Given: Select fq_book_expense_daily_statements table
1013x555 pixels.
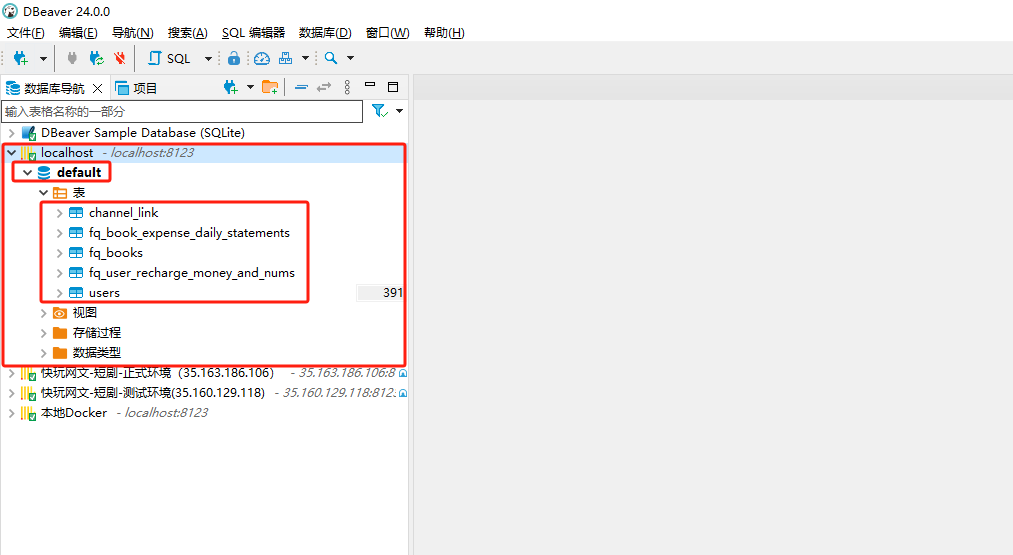Looking at the screenshot, I should coord(189,233).
